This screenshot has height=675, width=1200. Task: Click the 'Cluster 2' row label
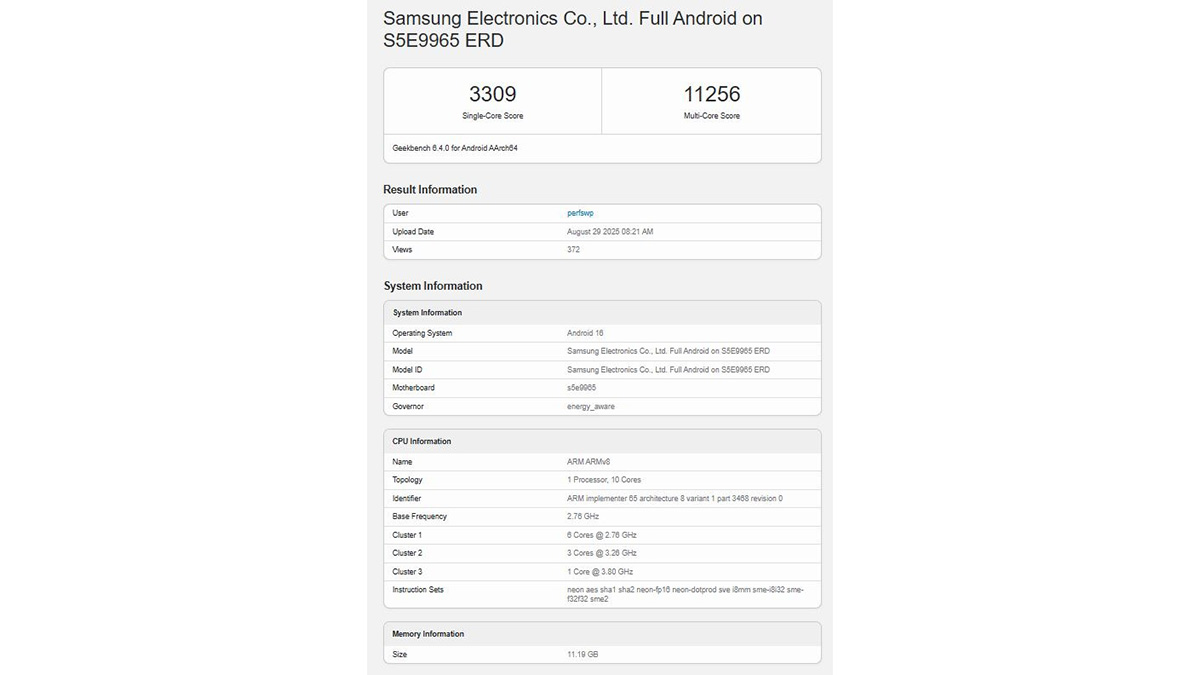coord(407,553)
